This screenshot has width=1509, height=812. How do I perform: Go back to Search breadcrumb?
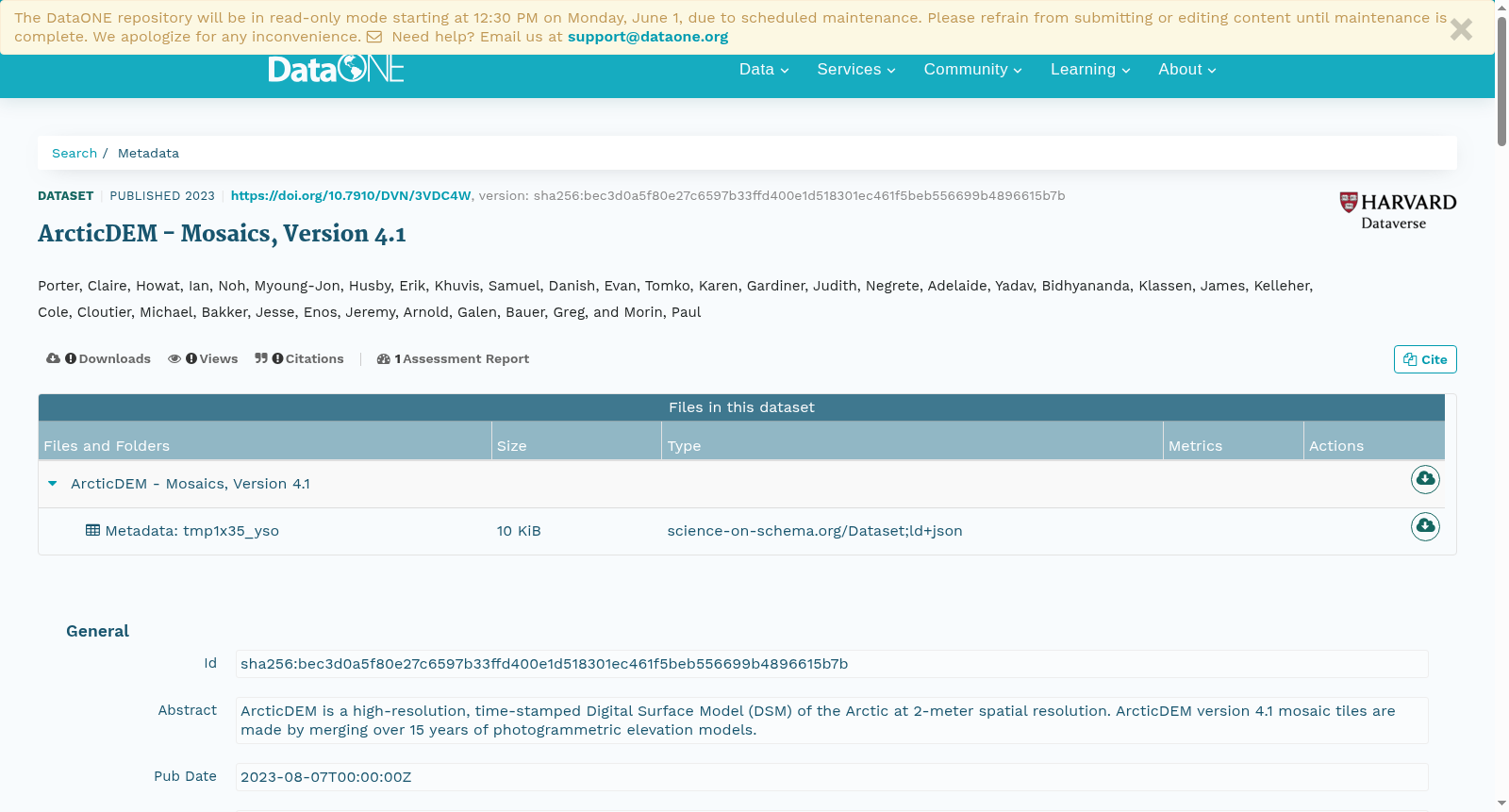[x=75, y=153]
